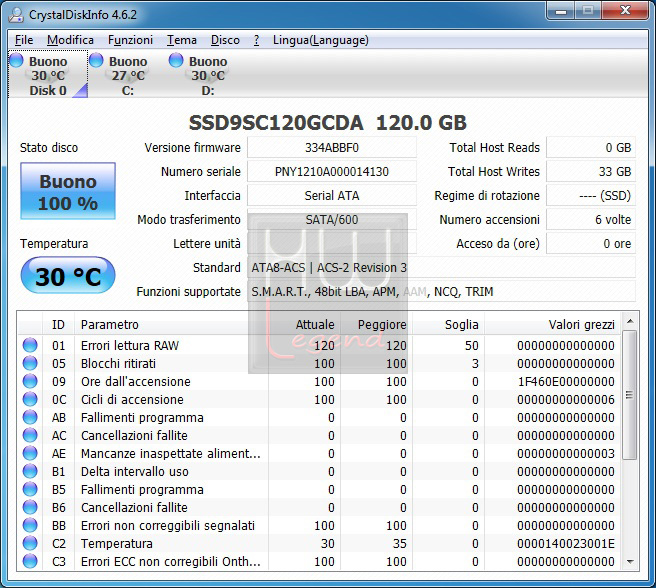Click the status orb of Cicli di accensione
The width and height of the screenshot is (656, 588).
tap(30, 399)
